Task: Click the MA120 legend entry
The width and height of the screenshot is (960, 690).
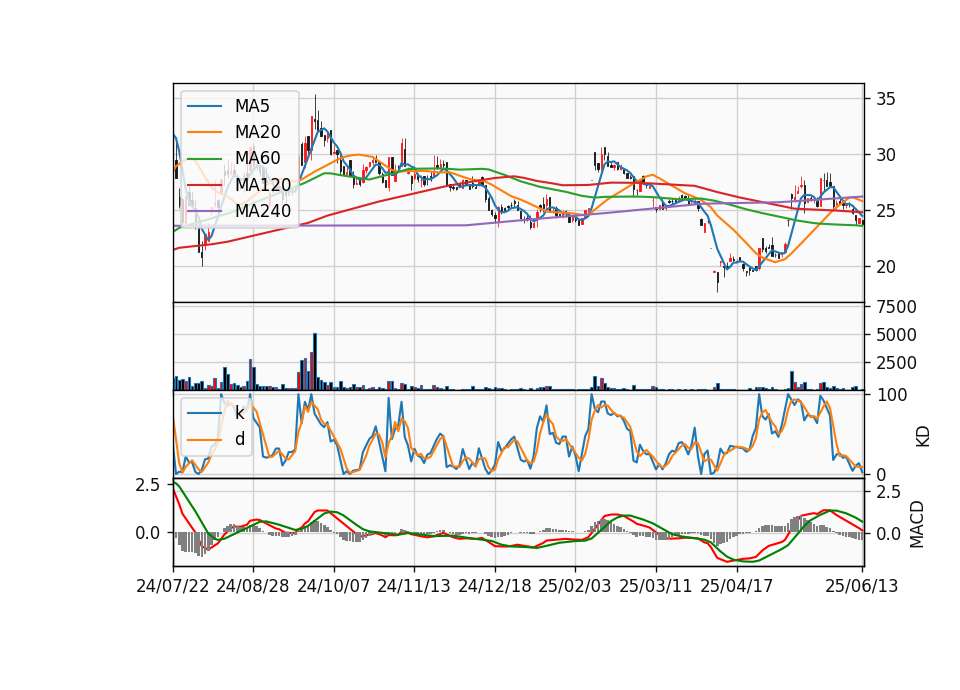Action: [239, 184]
